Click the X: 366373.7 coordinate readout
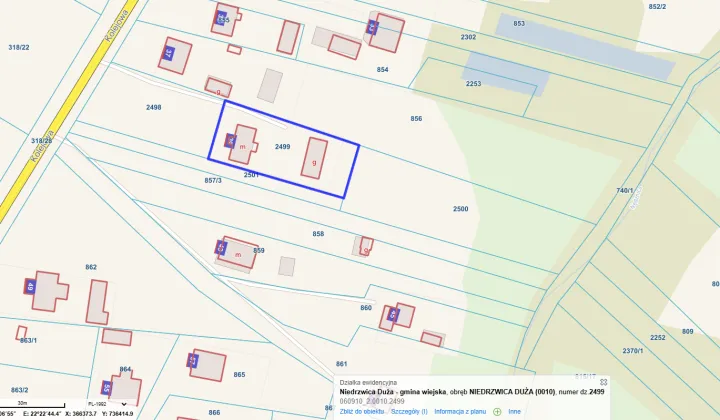 81,414
